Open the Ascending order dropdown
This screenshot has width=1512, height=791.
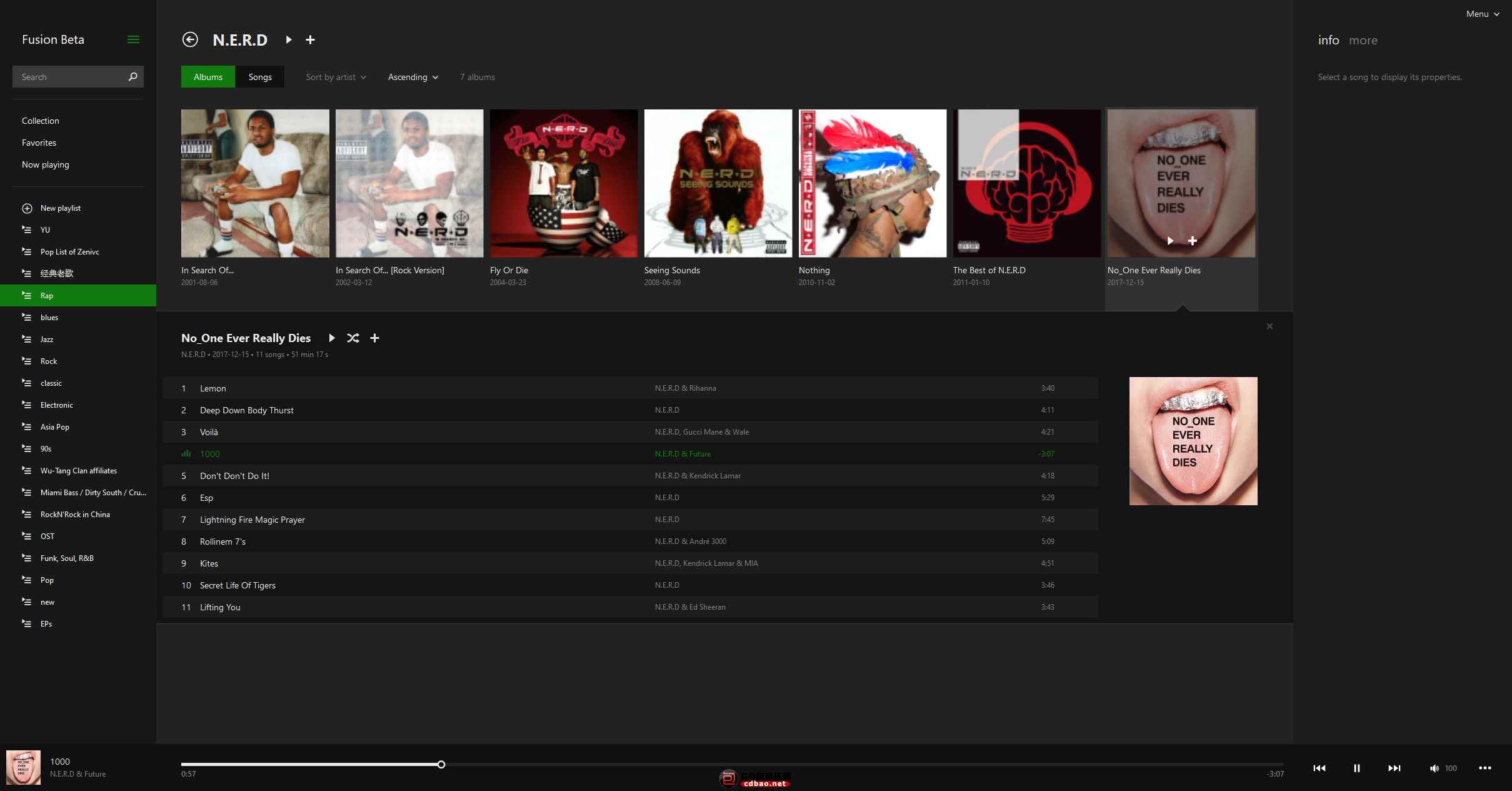pos(413,77)
